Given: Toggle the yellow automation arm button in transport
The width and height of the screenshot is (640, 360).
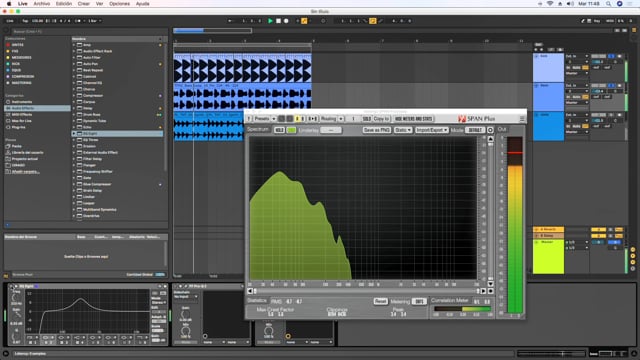Looking at the screenshot, I should tap(304, 21).
